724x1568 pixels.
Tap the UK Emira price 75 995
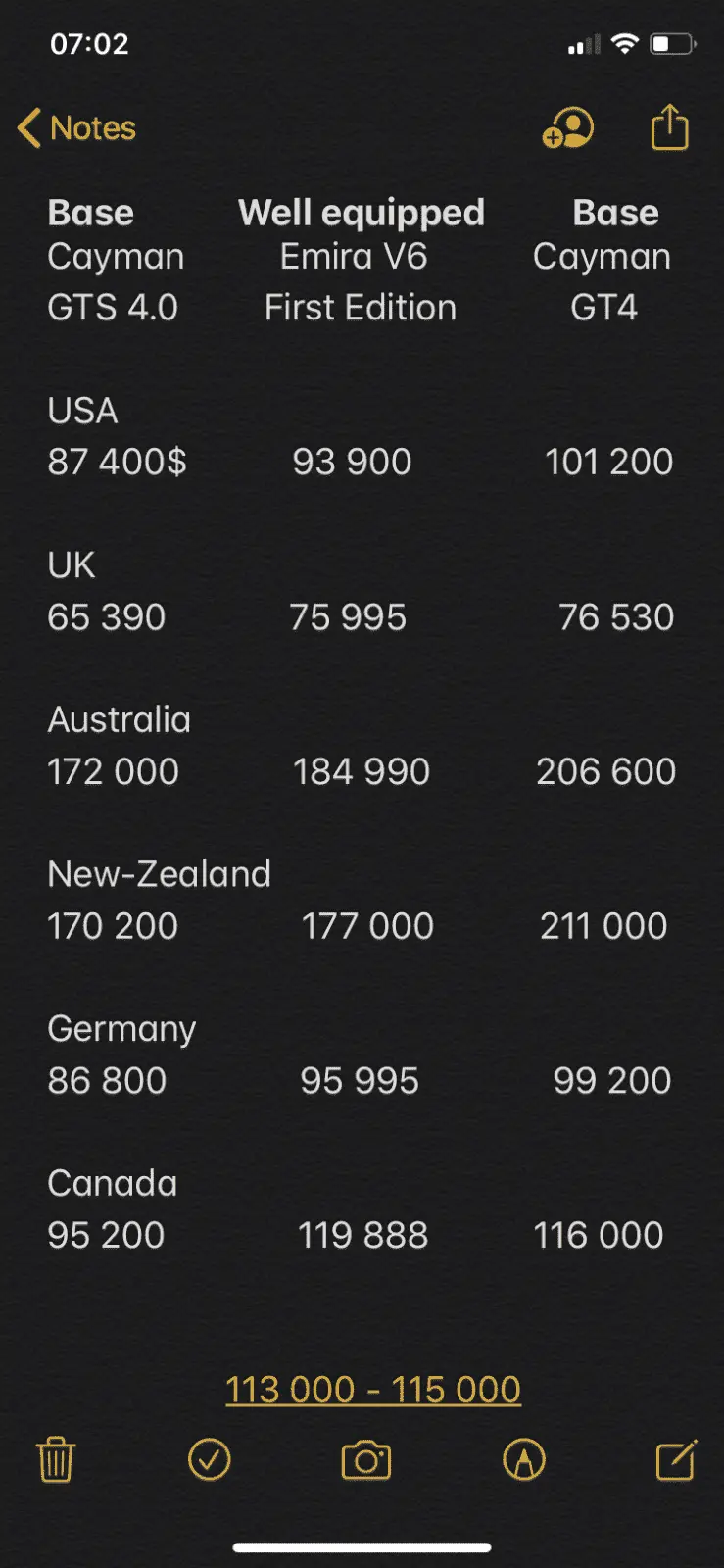point(348,617)
